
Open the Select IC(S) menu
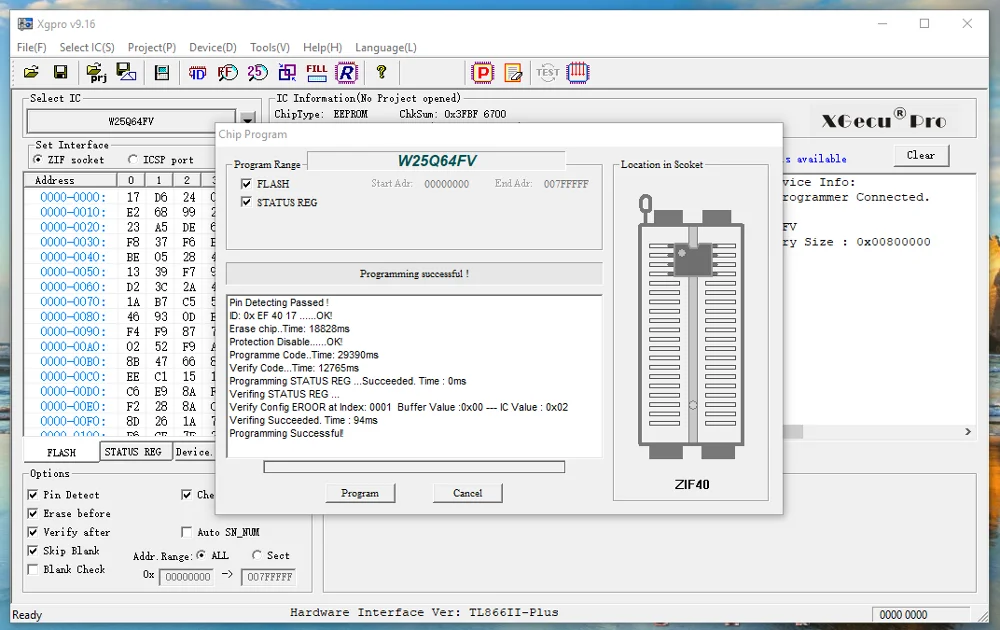(x=87, y=47)
